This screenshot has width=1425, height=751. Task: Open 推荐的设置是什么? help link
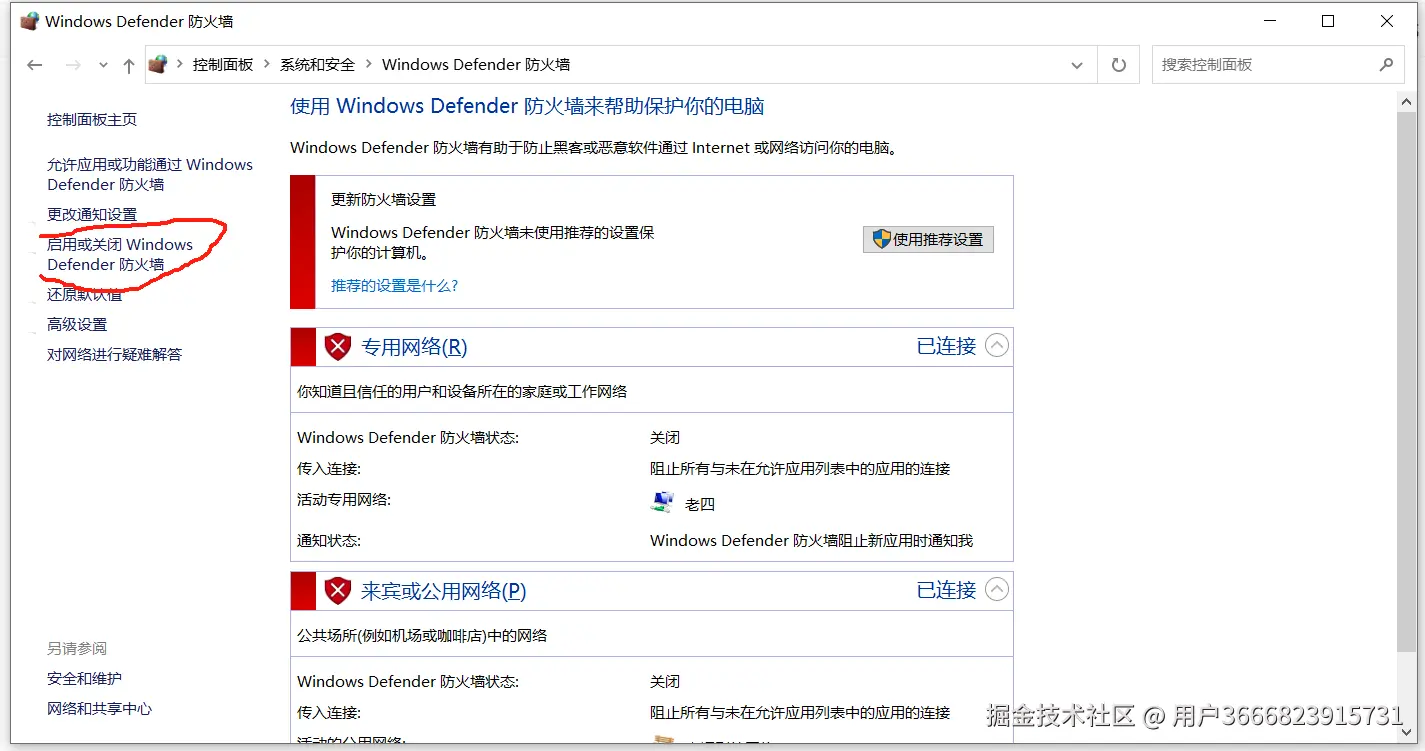point(395,285)
